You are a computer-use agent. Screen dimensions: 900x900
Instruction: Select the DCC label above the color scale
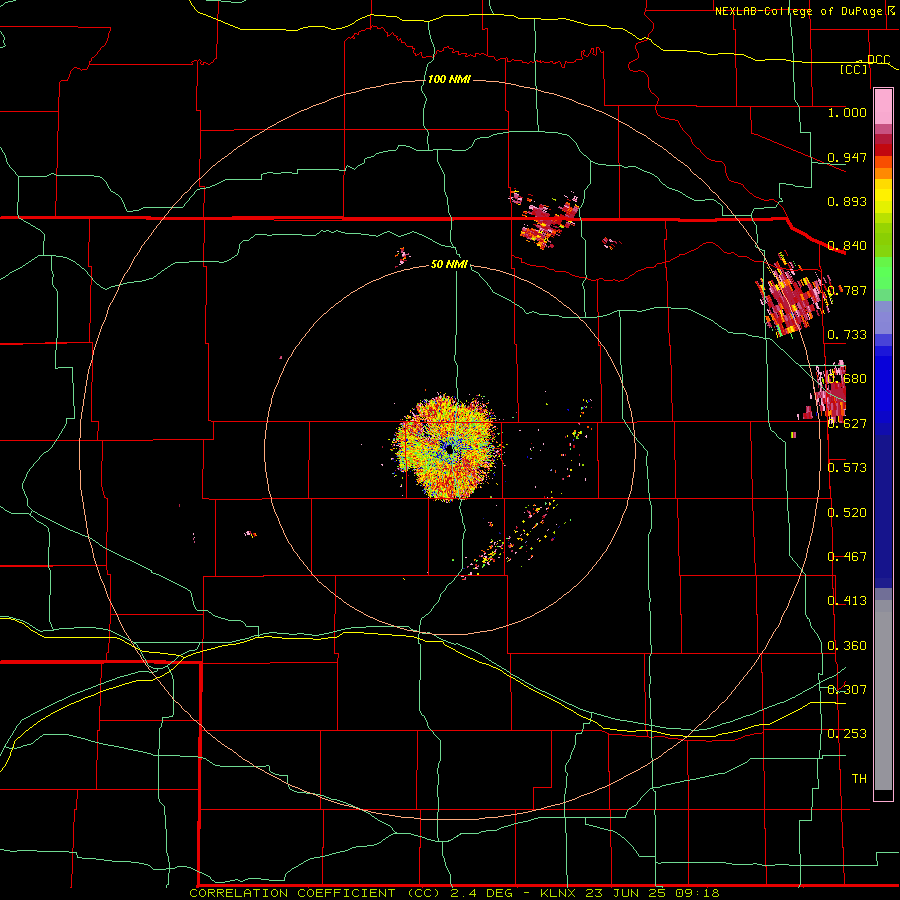coord(878,60)
